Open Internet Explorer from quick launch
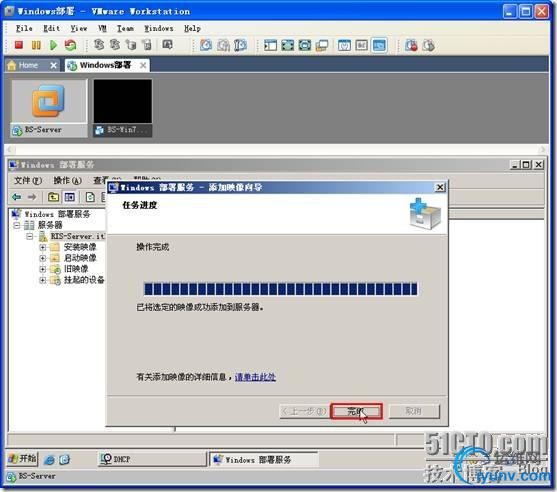This screenshot has height=492, width=557. (x=49, y=460)
